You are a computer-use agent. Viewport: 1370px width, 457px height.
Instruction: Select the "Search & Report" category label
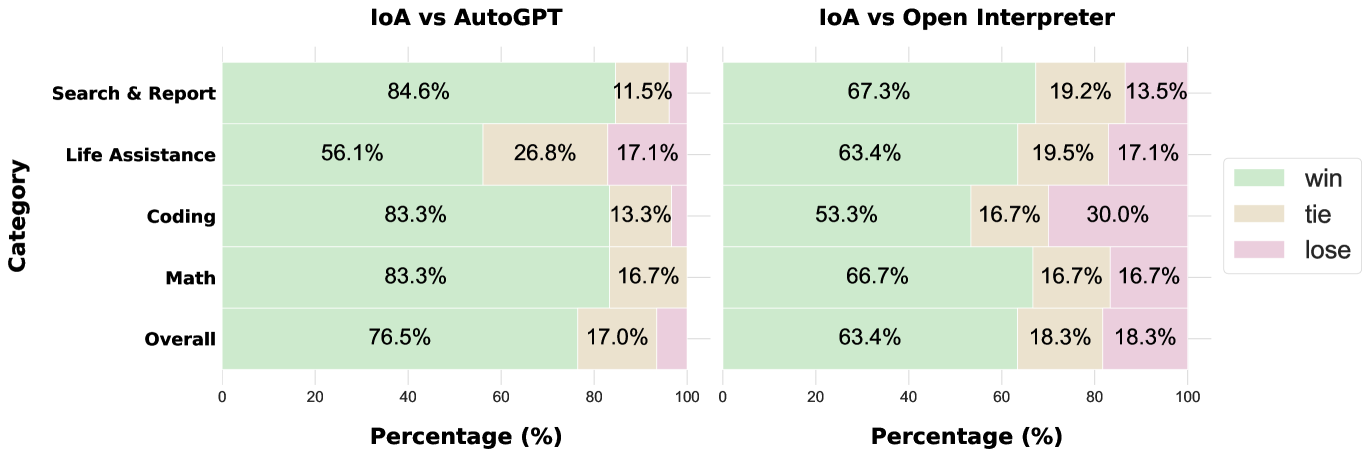click(x=134, y=94)
